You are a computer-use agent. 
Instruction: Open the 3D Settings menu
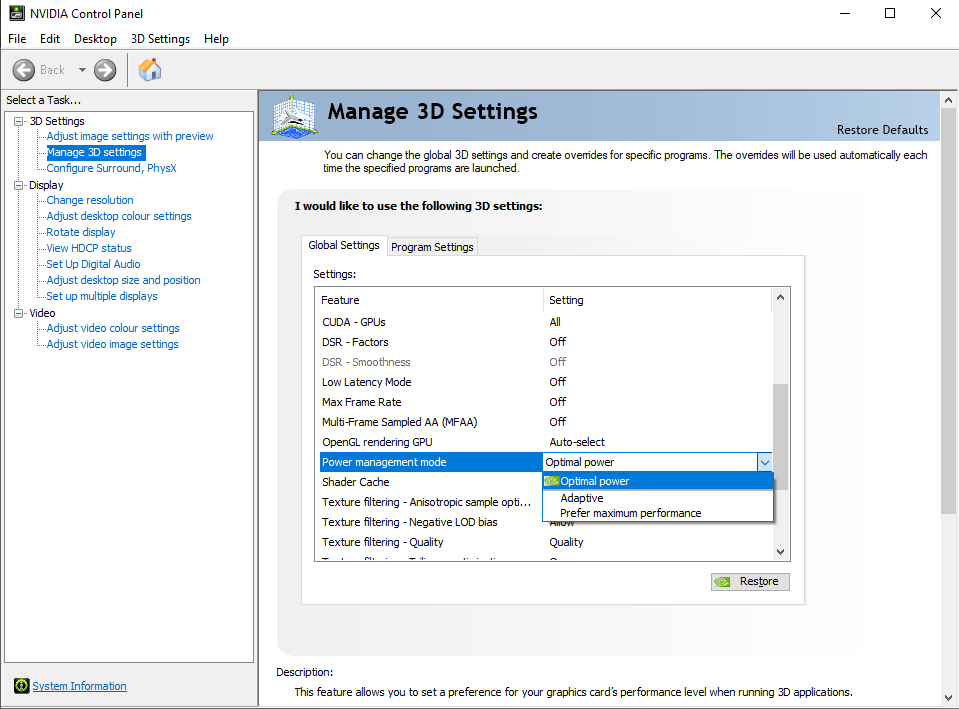coord(160,39)
